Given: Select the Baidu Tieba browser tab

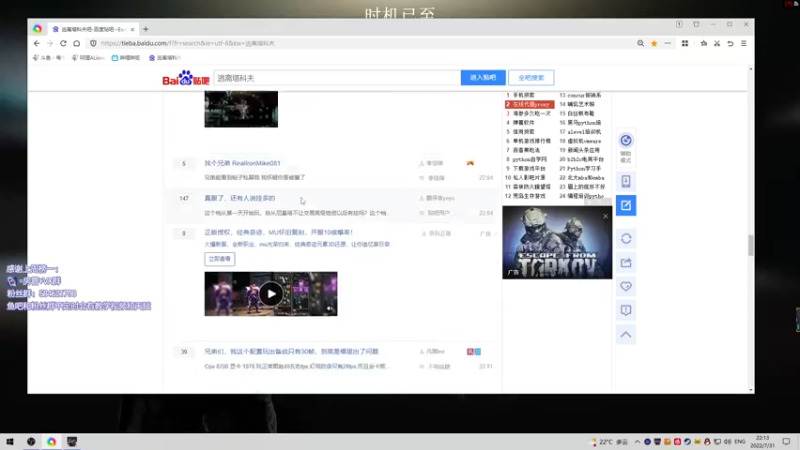Looking at the screenshot, I should pos(92,29).
